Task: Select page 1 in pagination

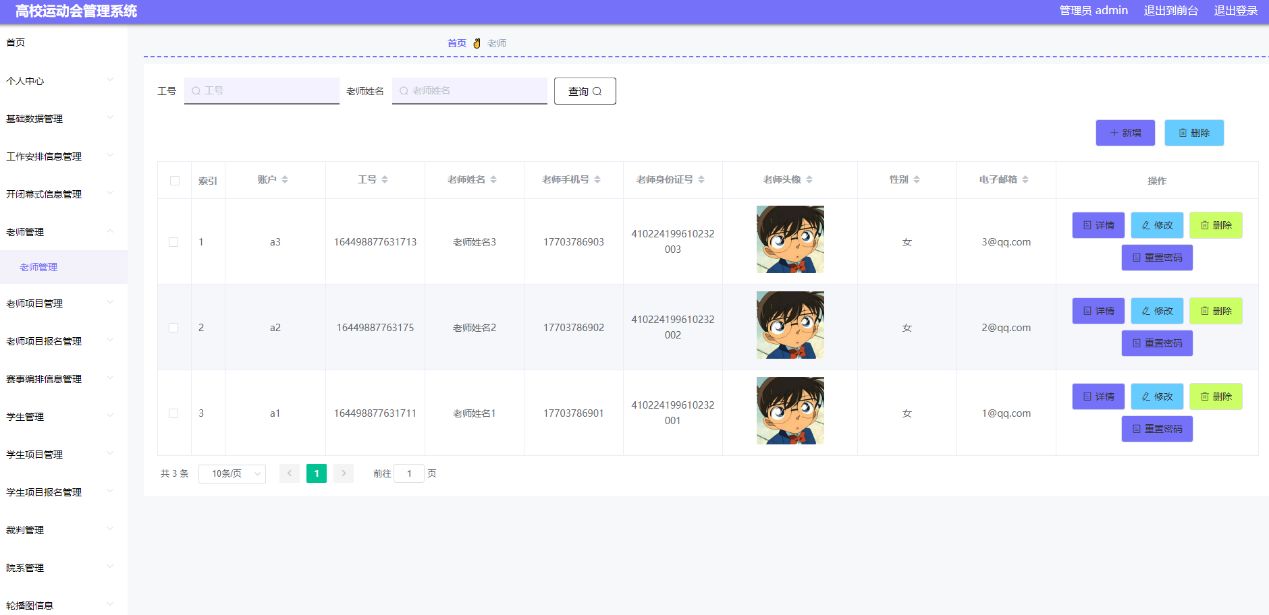Action: pyautogui.click(x=316, y=473)
